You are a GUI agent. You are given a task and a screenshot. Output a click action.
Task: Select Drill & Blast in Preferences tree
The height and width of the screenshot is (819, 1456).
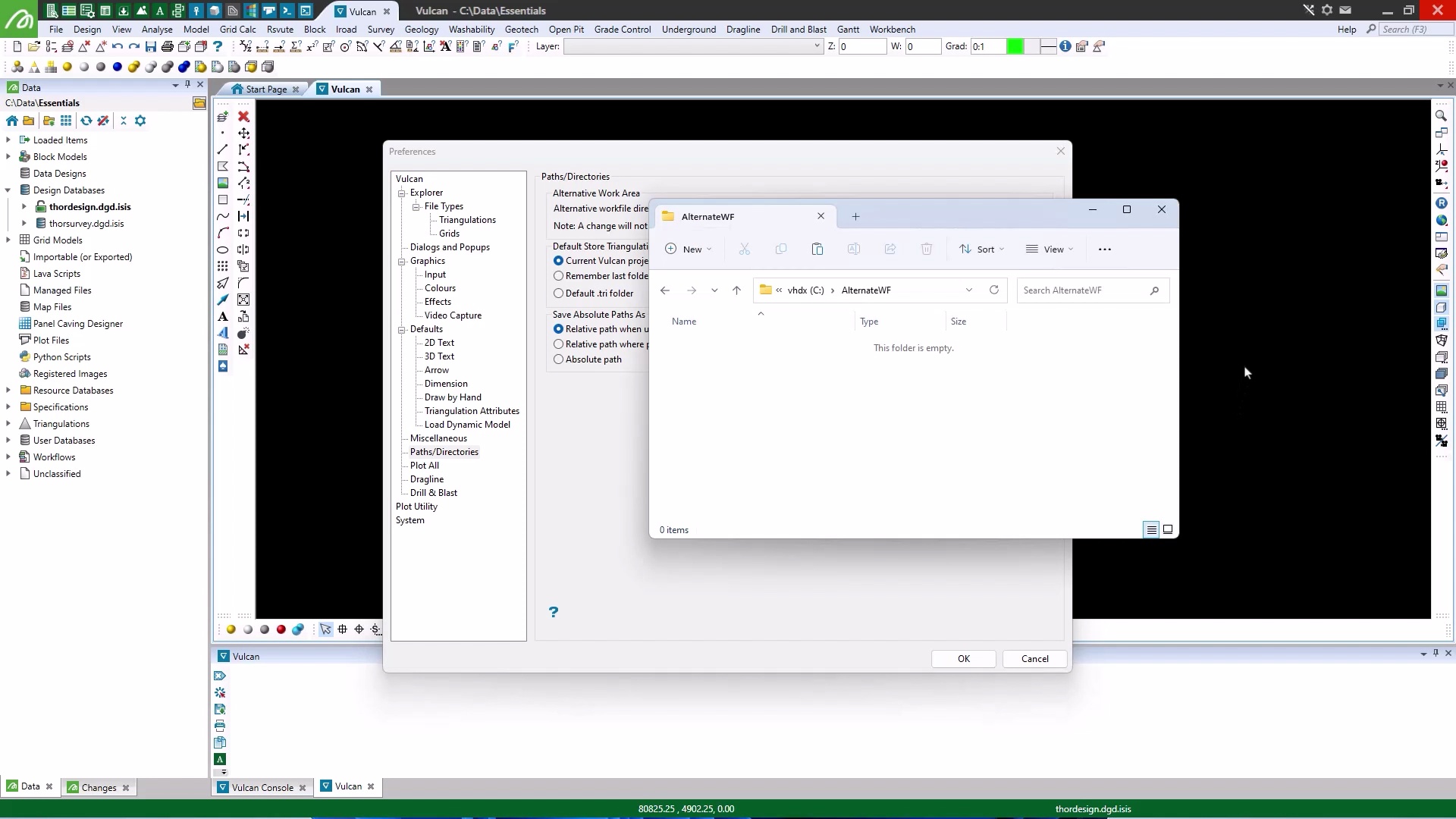434,493
